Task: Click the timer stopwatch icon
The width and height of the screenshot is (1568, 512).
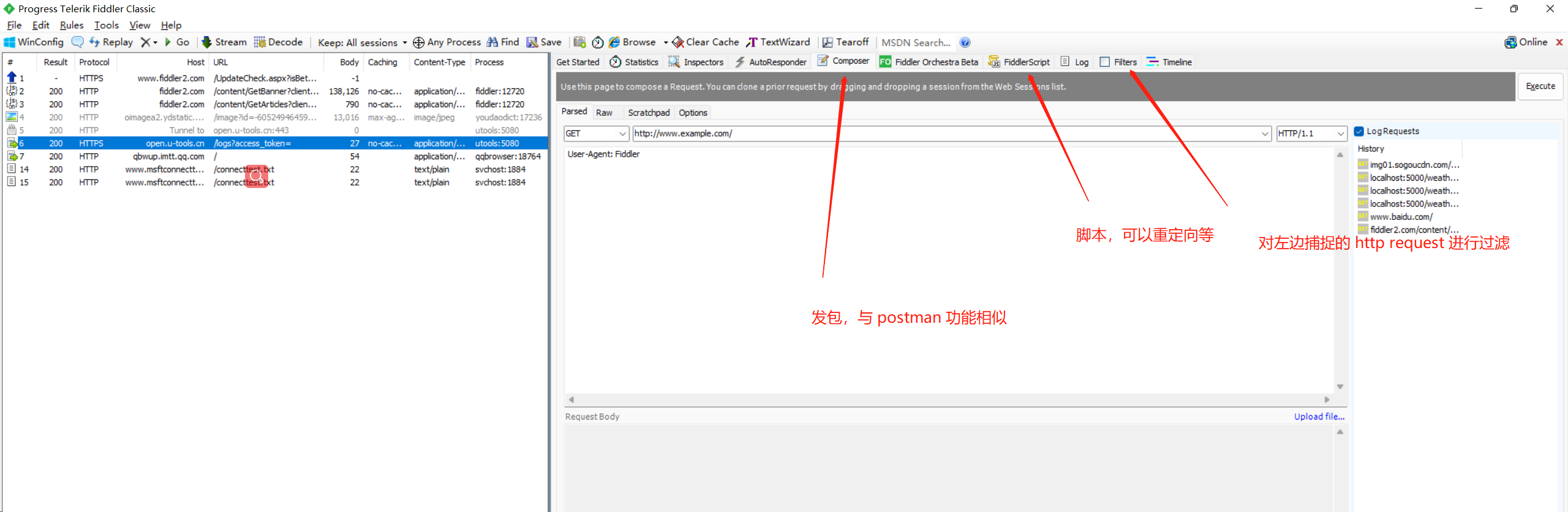Action: [x=598, y=42]
